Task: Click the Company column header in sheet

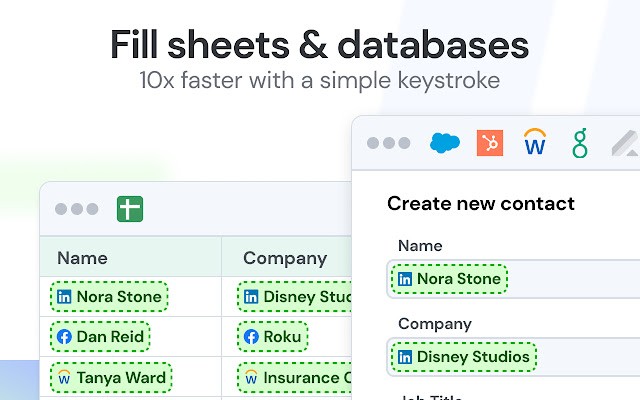Action: 285,258
